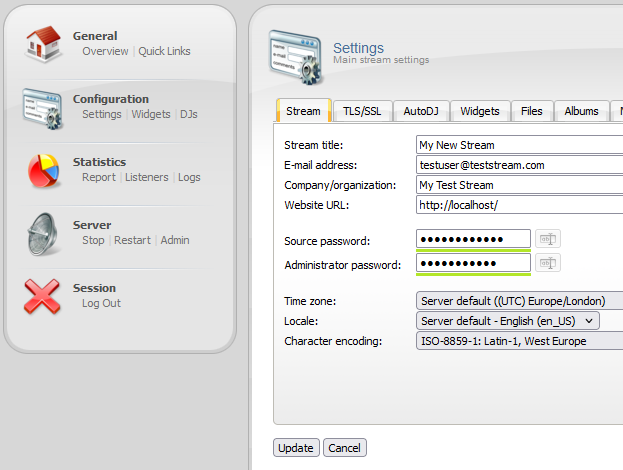Click the 'Stream title:' label

[x=313, y=145]
